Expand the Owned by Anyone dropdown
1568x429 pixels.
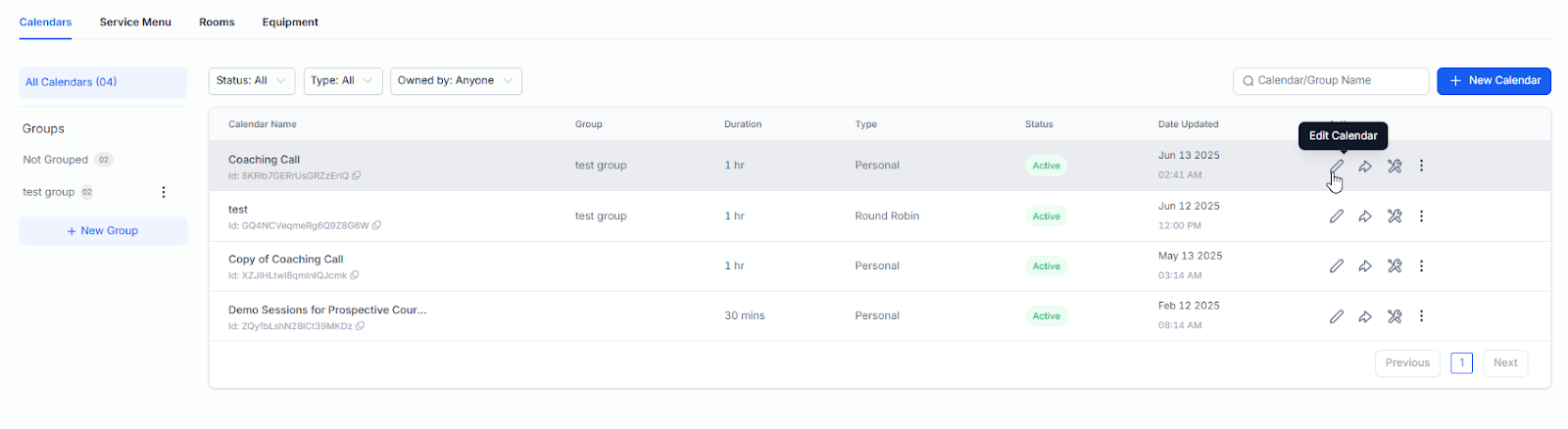[456, 81]
